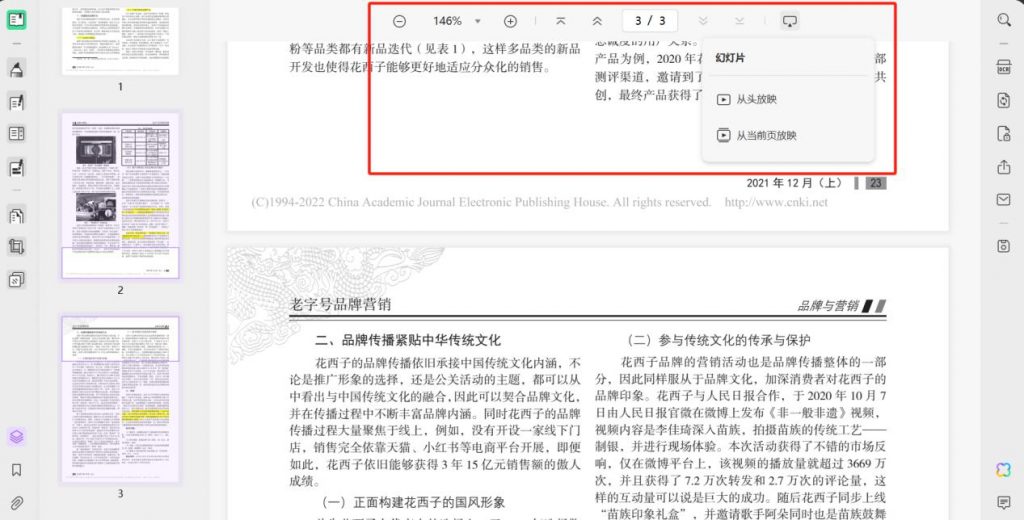Select page 2 thumbnail
Image resolution: width=1024 pixels, height=520 pixels.
click(120, 195)
